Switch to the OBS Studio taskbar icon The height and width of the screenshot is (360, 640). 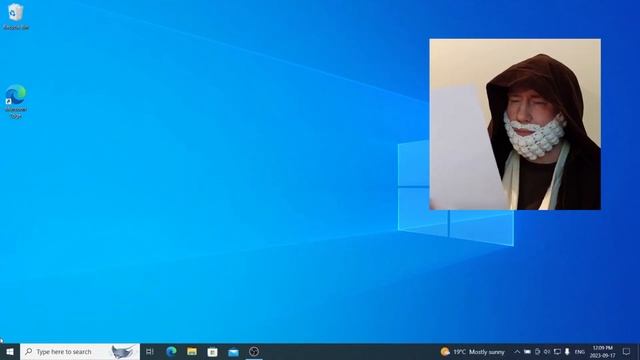point(254,351)
